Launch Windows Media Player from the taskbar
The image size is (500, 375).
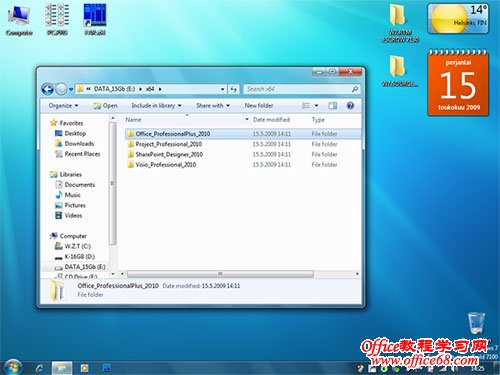click(84, 368)
